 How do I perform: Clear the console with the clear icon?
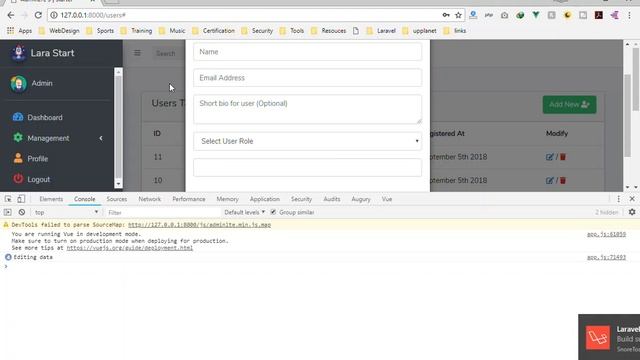22,212
